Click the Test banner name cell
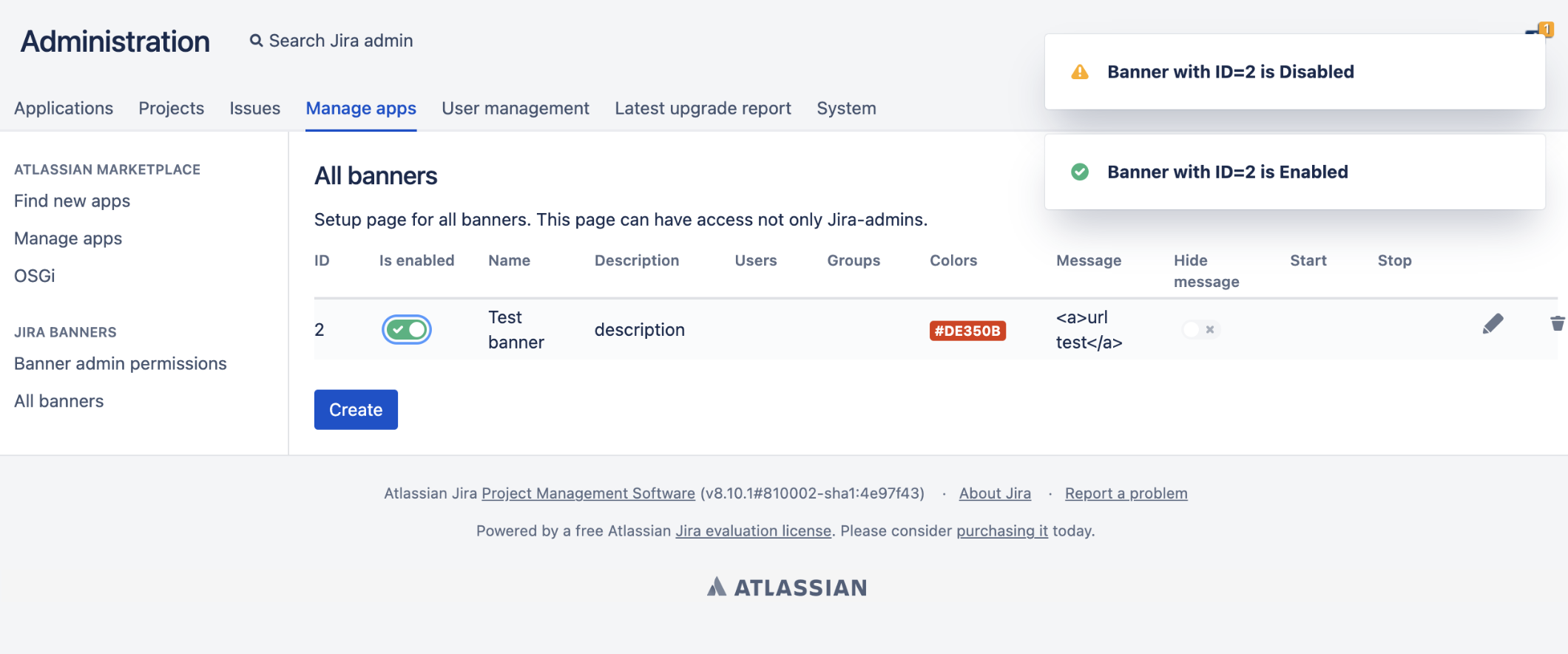The height and width of the screenshot is (654, 1568). tap(516, 330)
